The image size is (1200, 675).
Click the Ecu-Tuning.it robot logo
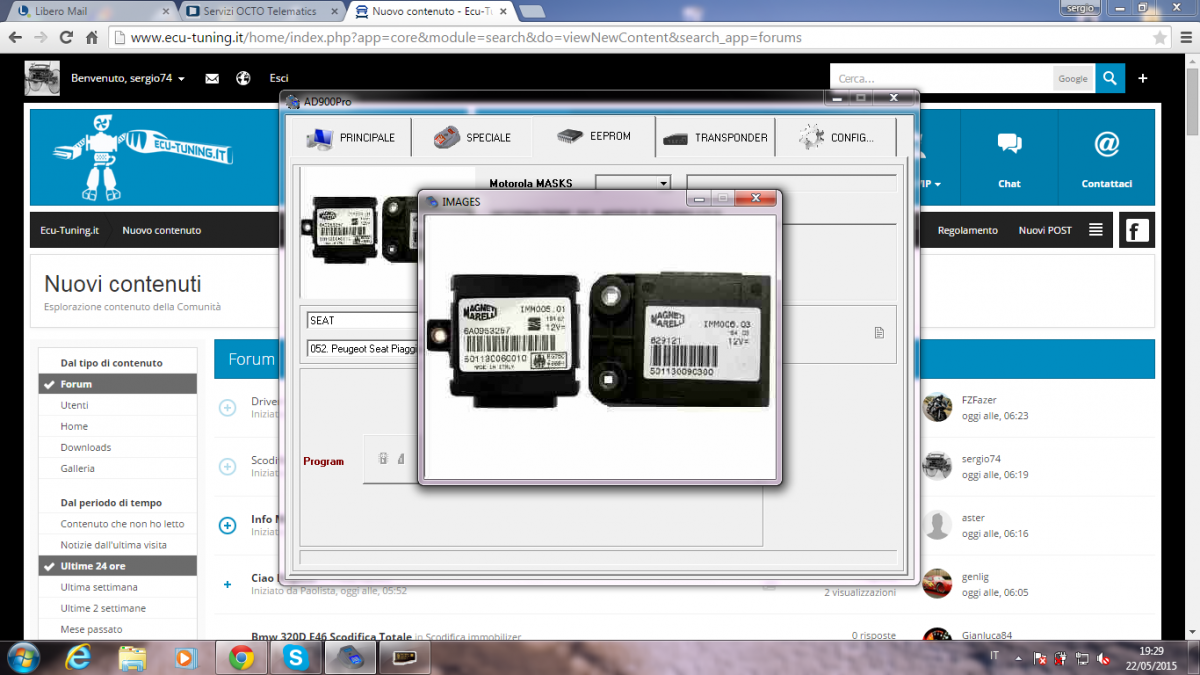[141, 157]
